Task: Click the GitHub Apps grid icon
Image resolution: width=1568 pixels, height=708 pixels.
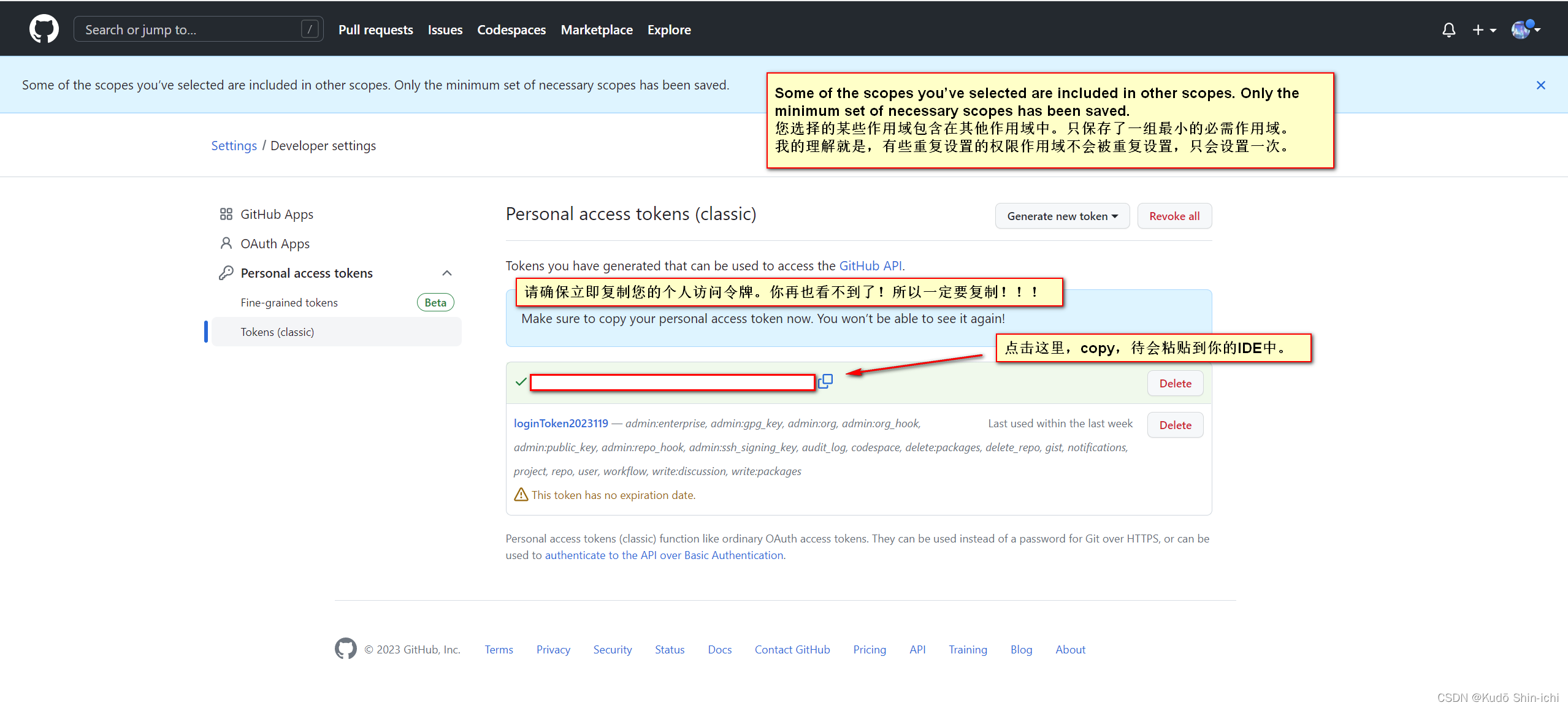Action: [x=226, y=214]
